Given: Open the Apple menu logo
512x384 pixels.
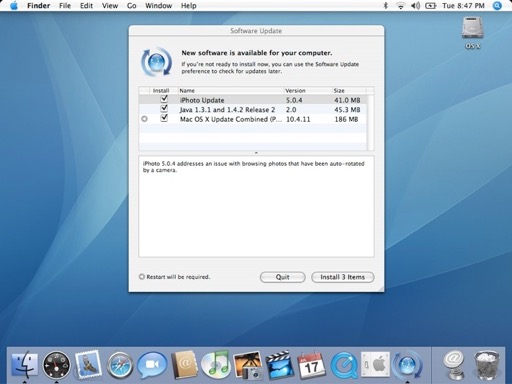Looking at the screenshot, I should tap(14, 6).
